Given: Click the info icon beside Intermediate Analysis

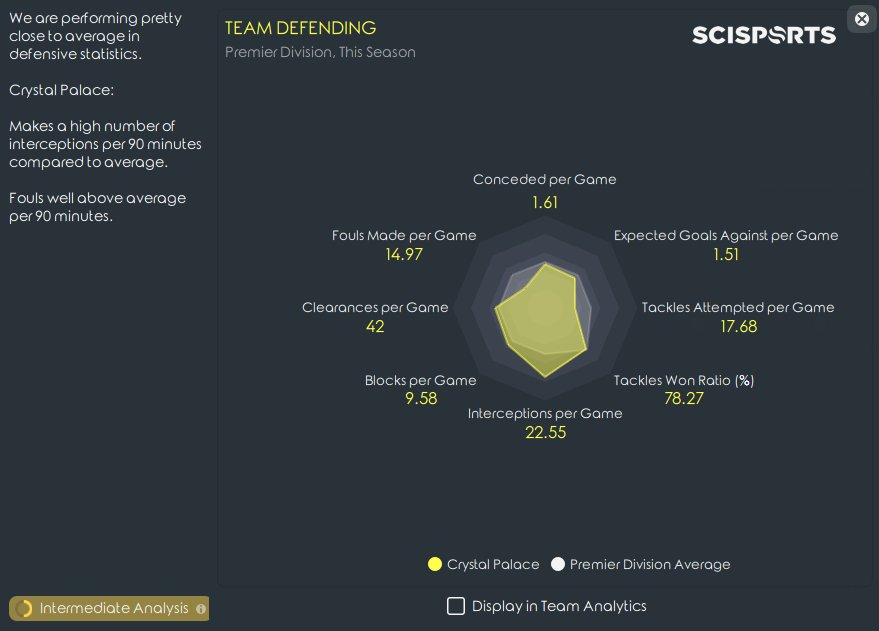Looking at the screenshot, I should click(x=201, y=609).
